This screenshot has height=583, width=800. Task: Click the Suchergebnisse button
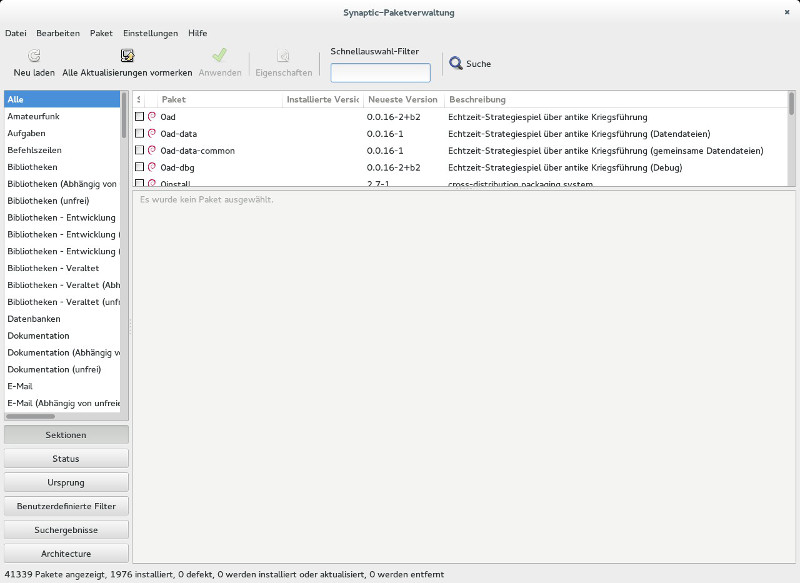(66, 530)
